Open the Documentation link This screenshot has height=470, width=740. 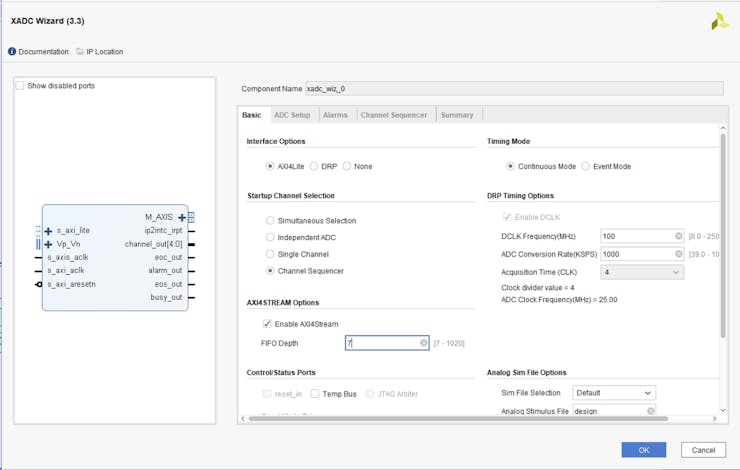(x=43, y=51)
